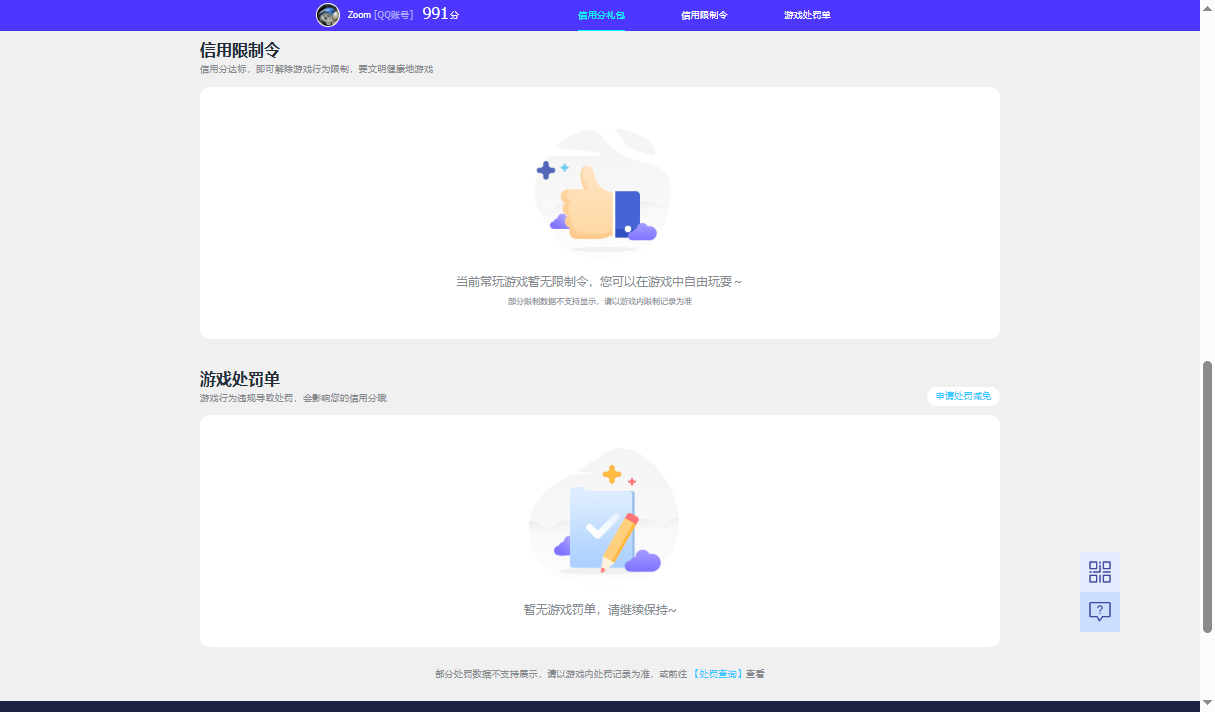The width and height of the screenshot is (1215, 712).
Task: Click the thumbs-up illustration
Action: point(600,192)
